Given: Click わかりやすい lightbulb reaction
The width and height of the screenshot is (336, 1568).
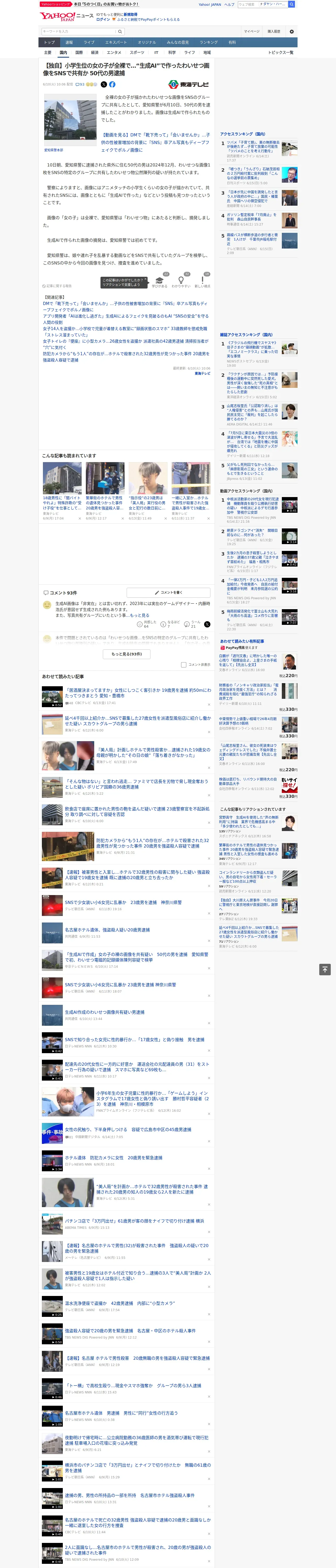Looking at the screenshot, I should pos(181,282).
